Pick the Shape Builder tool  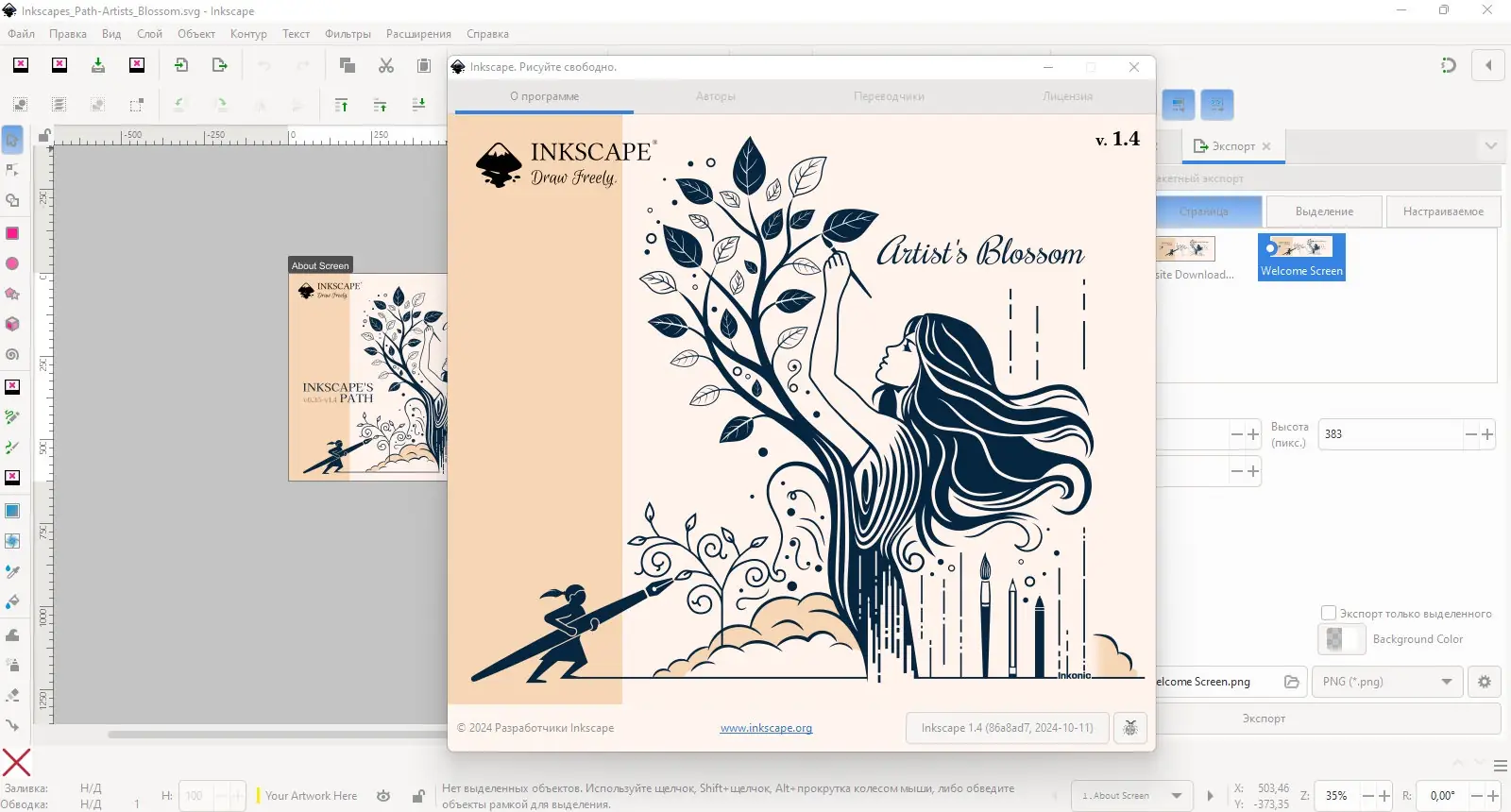coord(12,201)
